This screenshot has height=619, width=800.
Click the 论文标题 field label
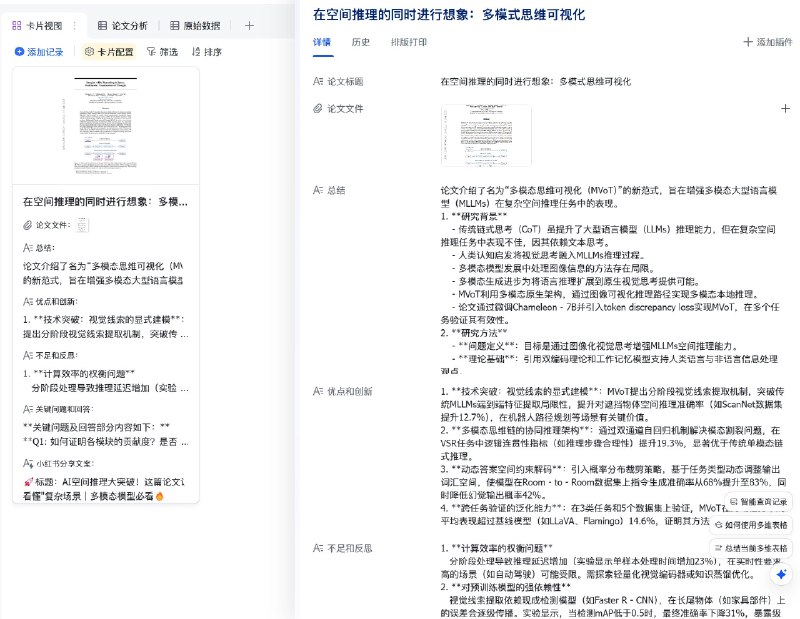click(338, 81)
